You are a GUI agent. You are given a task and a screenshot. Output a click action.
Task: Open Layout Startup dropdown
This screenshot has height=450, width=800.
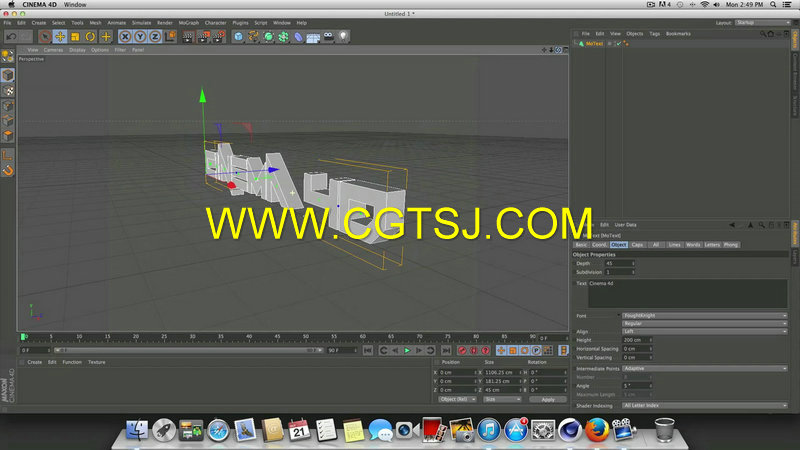pos(763,23)
